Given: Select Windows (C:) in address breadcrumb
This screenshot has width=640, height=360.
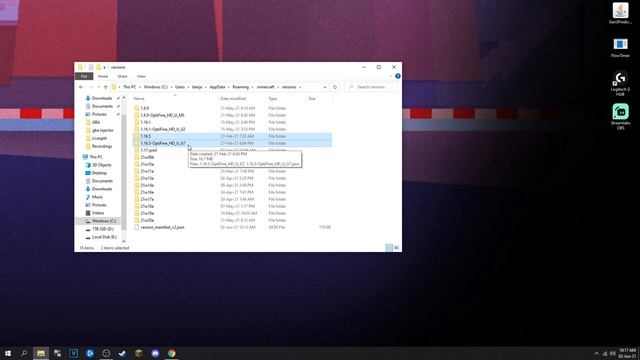Looking at the screenshot, I should pos(156,87).
